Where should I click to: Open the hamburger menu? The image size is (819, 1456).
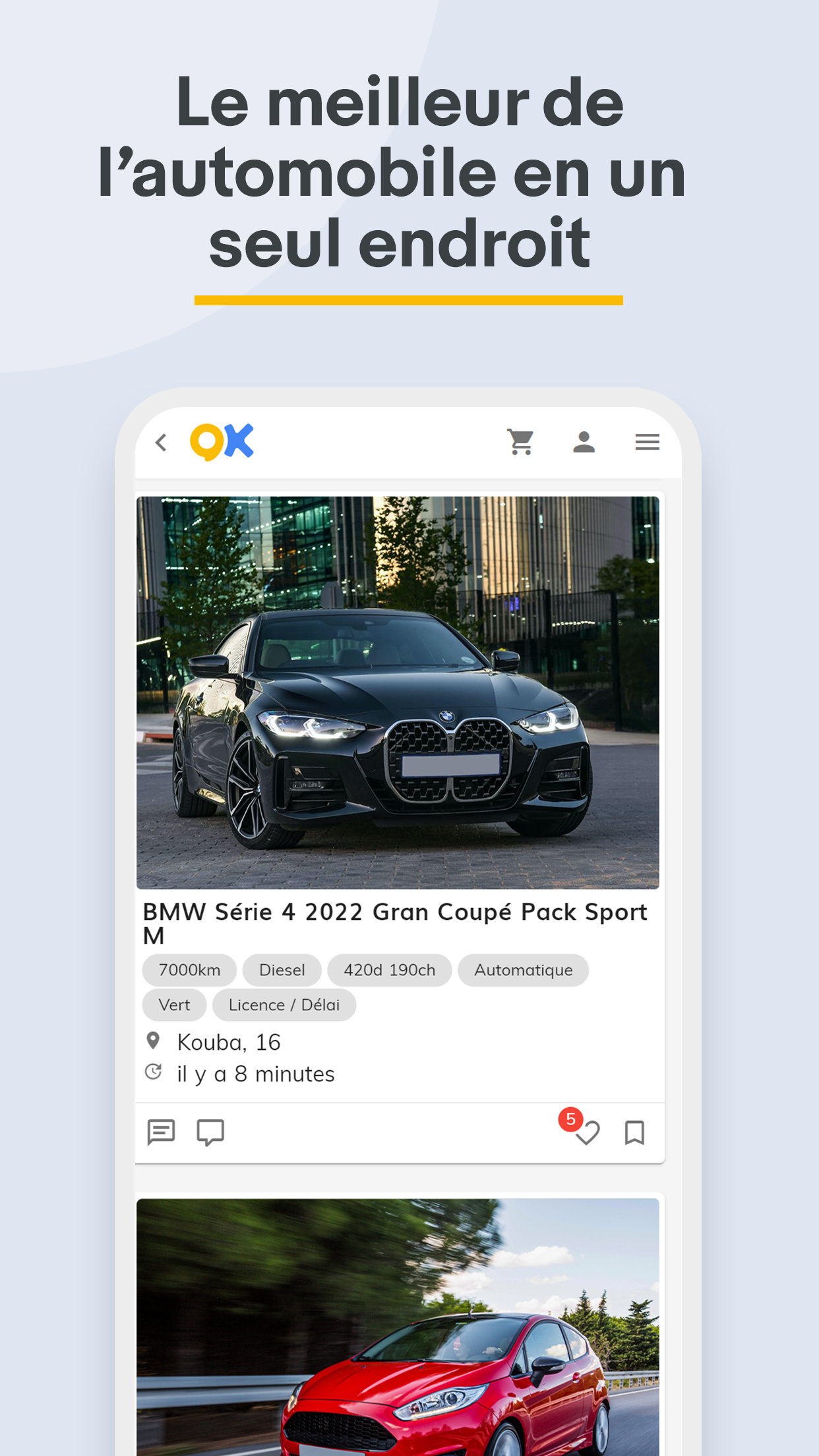point(647,442)
